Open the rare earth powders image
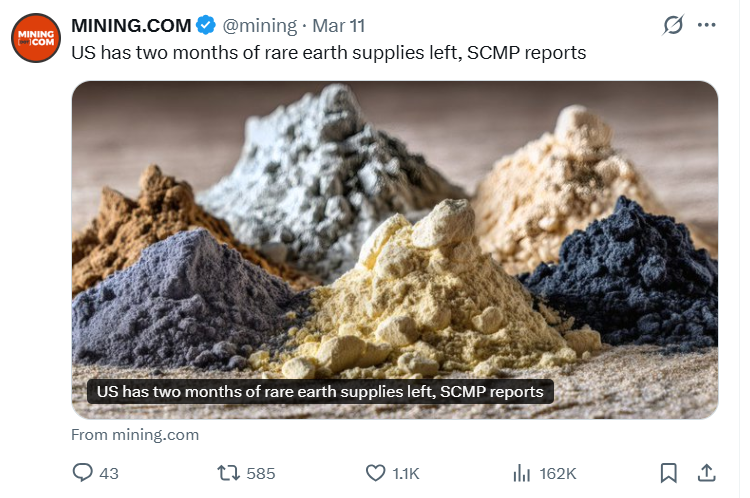The height and width of the screenshot is (498, 750). [x=394, y=230]
